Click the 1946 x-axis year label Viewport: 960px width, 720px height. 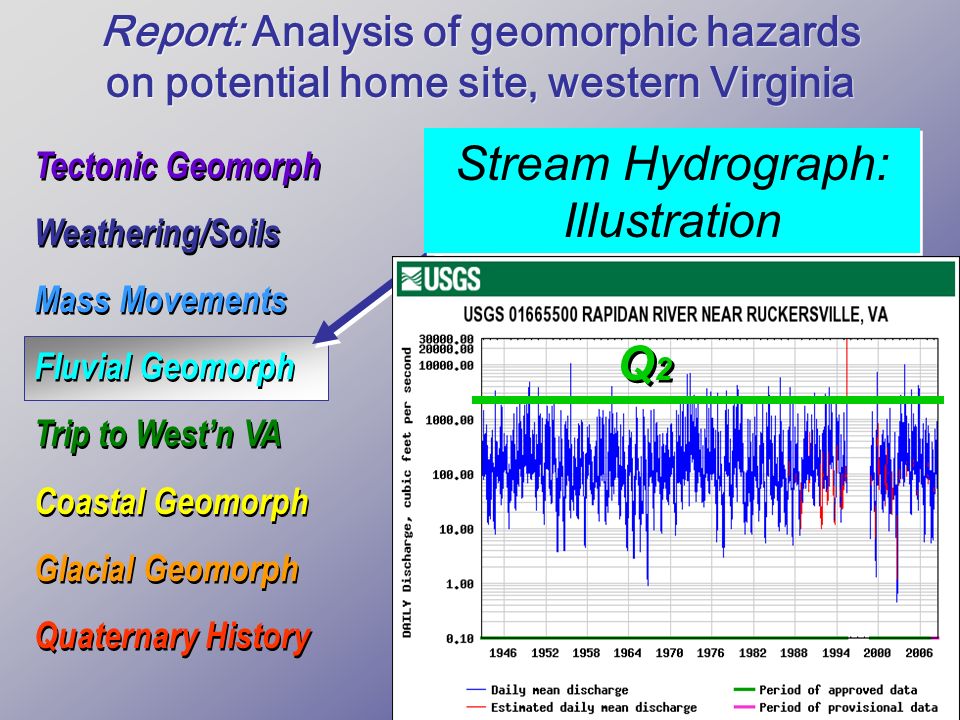[x=503, y=653]
